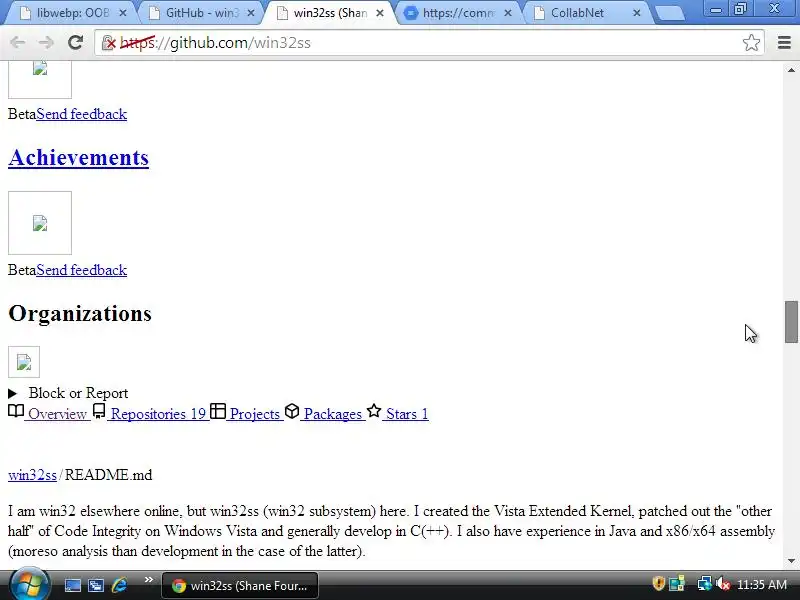This screenshot has width=800, height=600.
Task: Click the Overview book icon
Action: [x=16, y=411]
